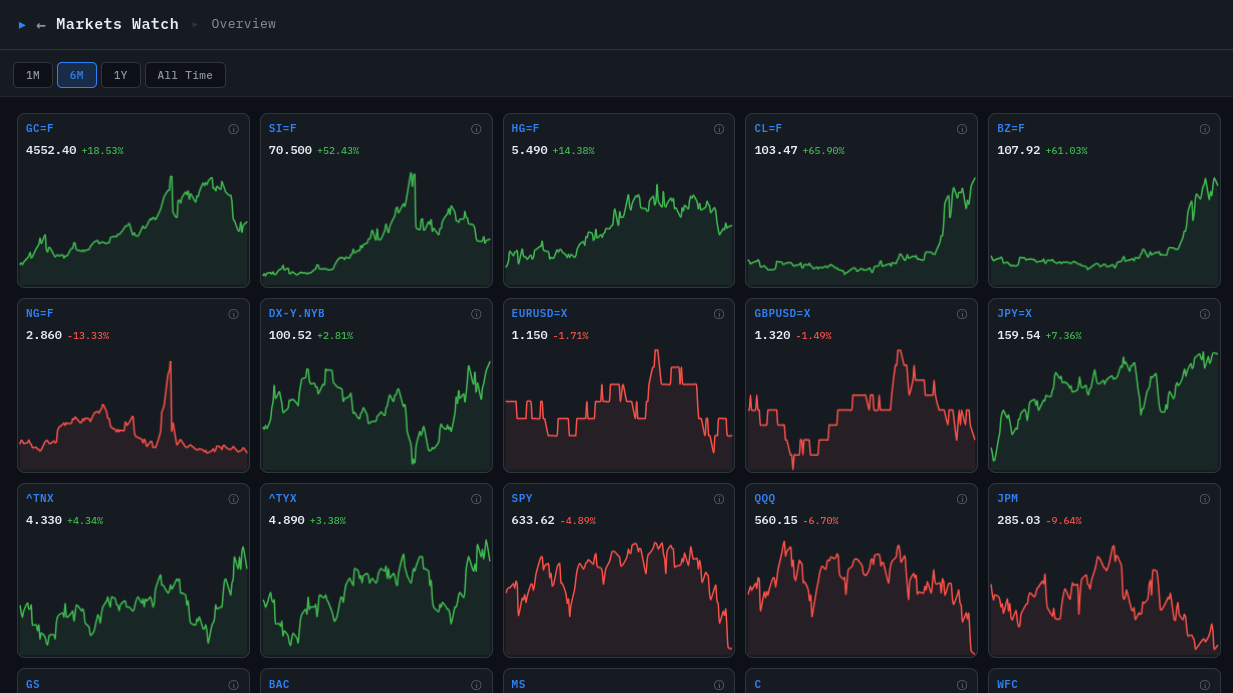Viewport: 1233px width, 693px height.
Task: Open the BZ=F ticker link
Action: click(1010, 129)
